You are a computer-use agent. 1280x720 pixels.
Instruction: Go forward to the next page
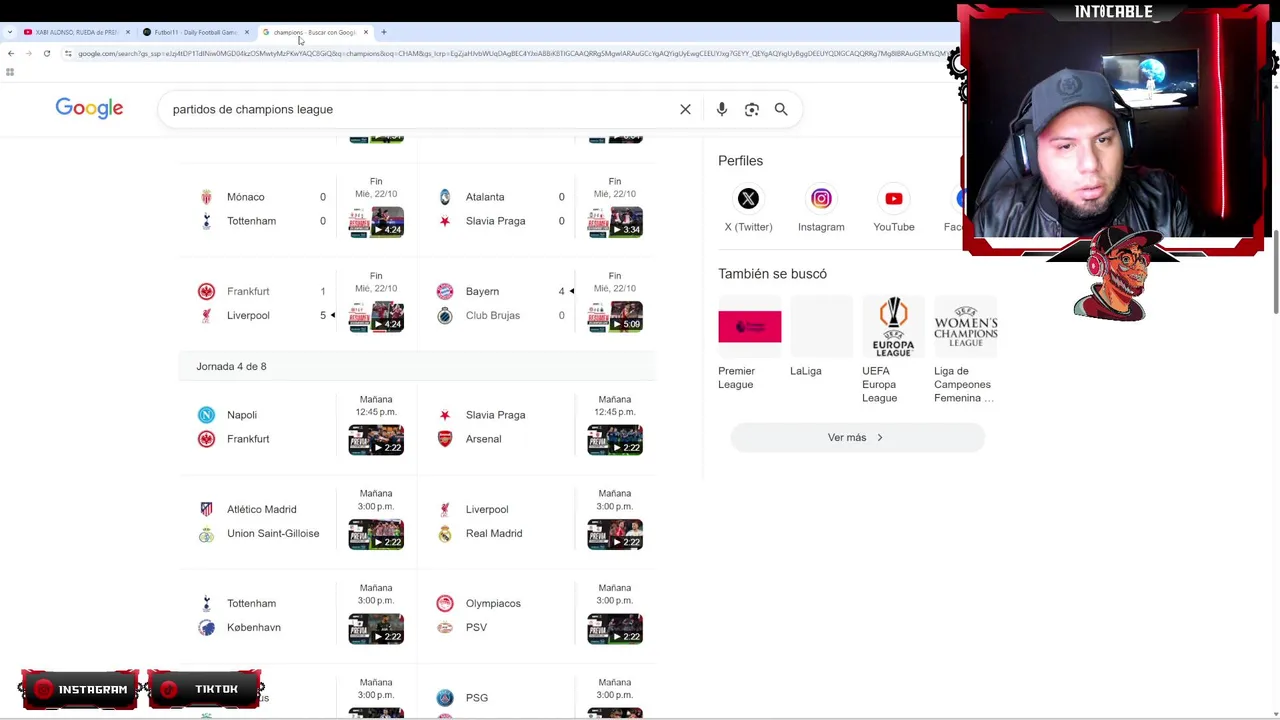click(28, 53)
